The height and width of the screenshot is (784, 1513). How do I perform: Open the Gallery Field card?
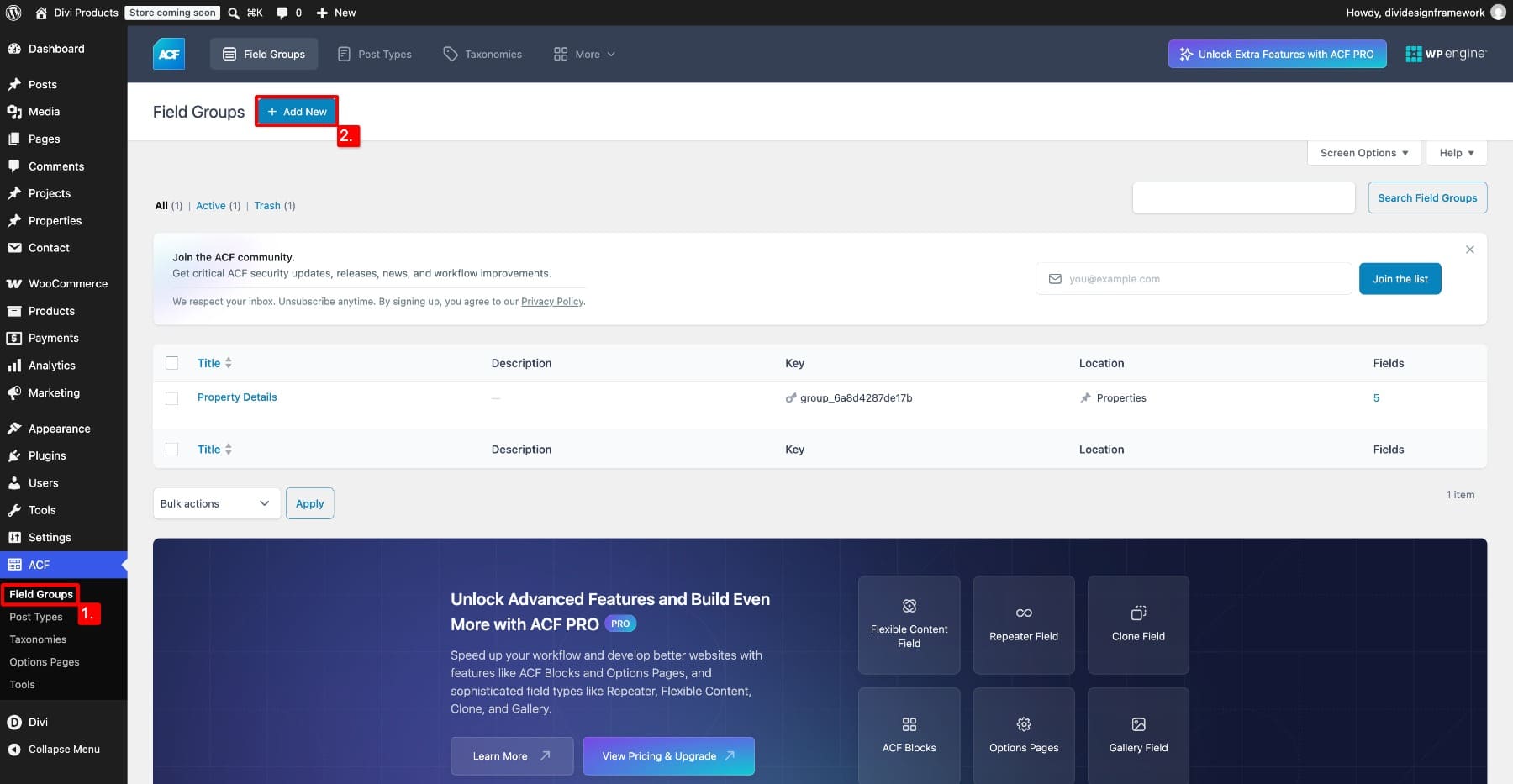1138,736
